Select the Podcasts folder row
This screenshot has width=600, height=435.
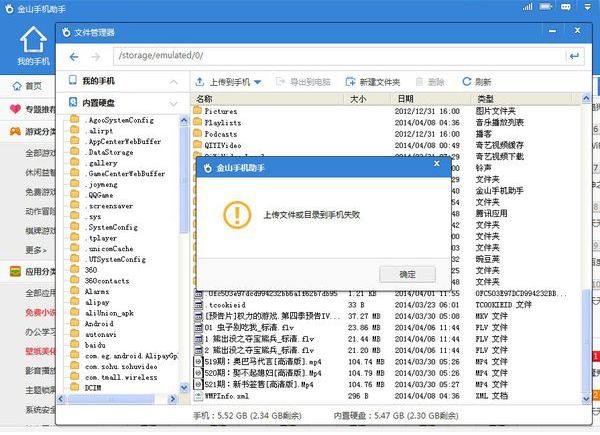click(386, 134)
